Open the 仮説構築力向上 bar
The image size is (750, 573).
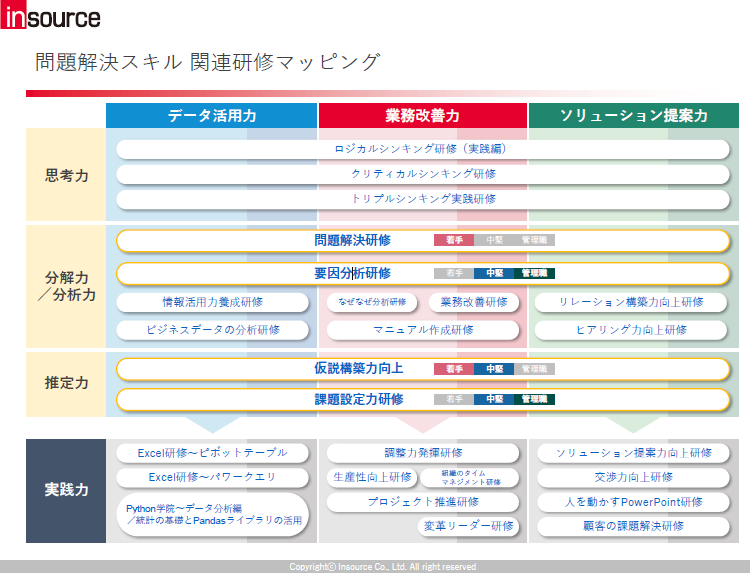(x=423, y=369)
